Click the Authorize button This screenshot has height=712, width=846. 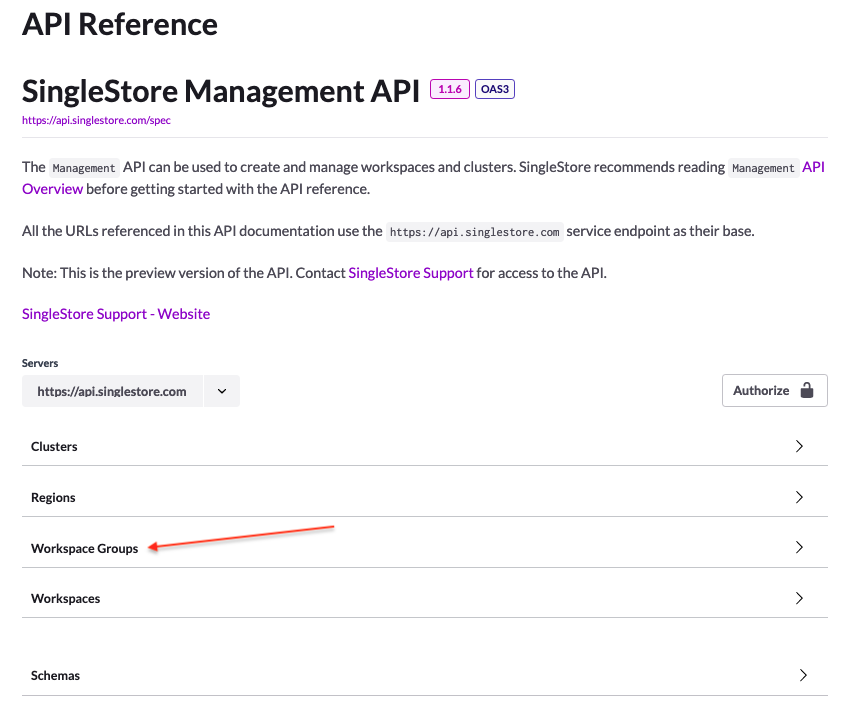tap(774, 391)
